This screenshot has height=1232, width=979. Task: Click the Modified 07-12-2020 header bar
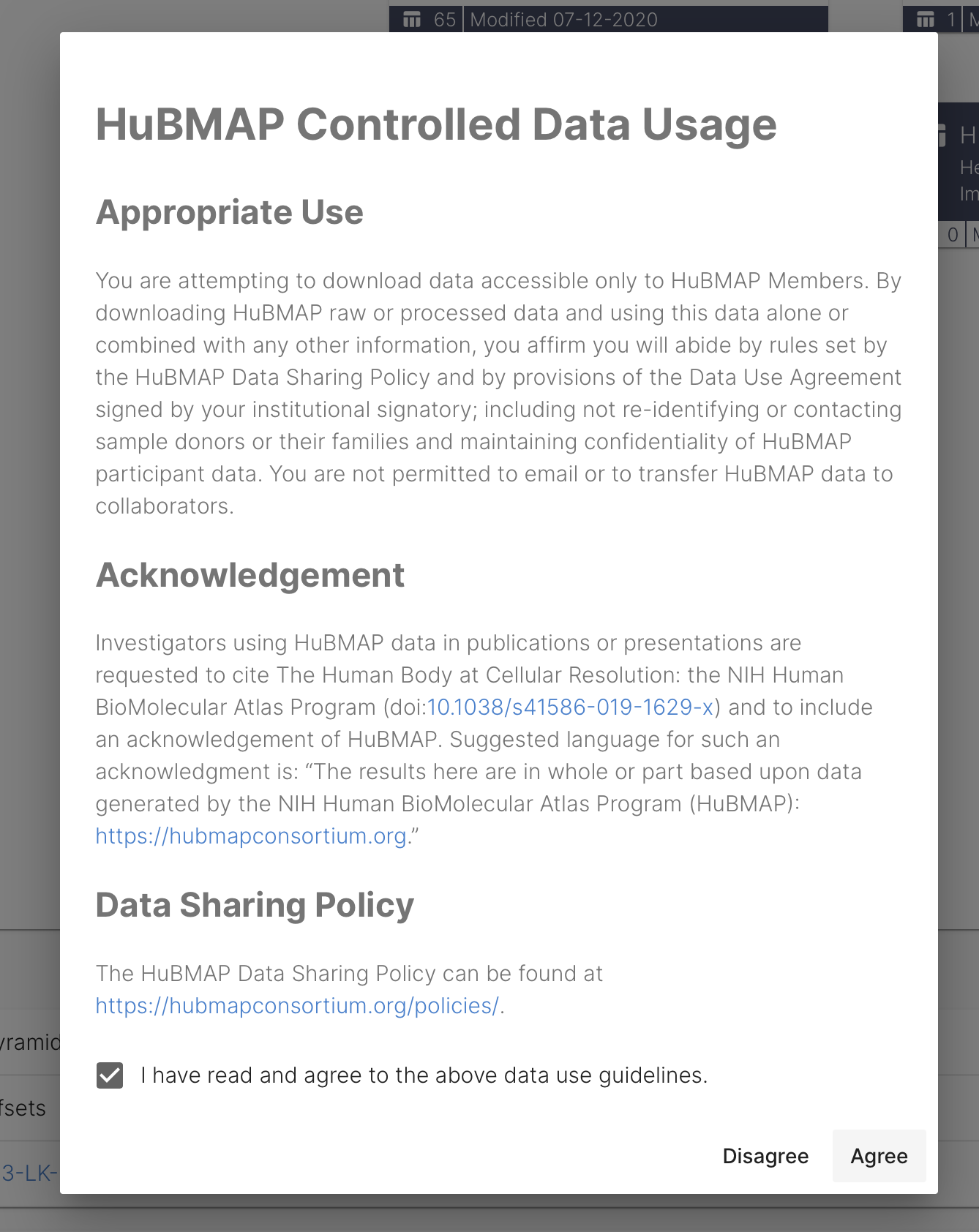(x=563, y=19)
